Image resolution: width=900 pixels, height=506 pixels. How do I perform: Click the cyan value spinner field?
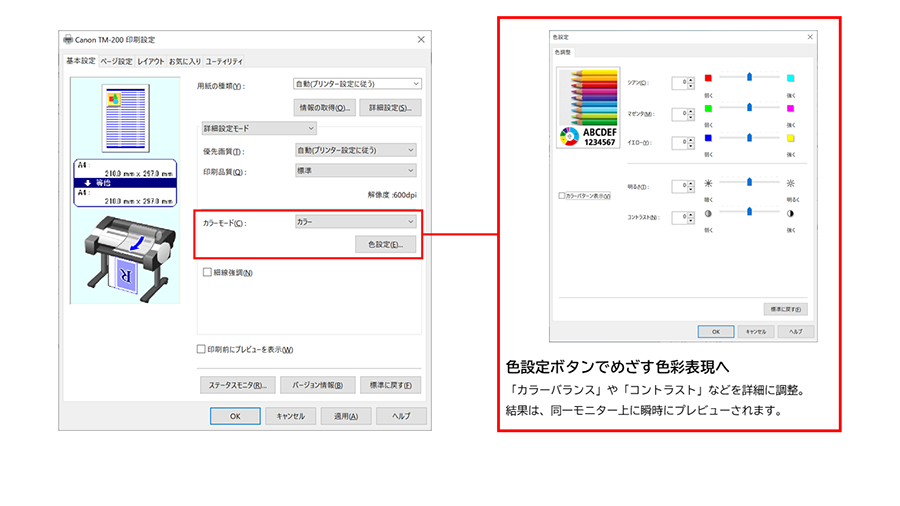point(679,82)
